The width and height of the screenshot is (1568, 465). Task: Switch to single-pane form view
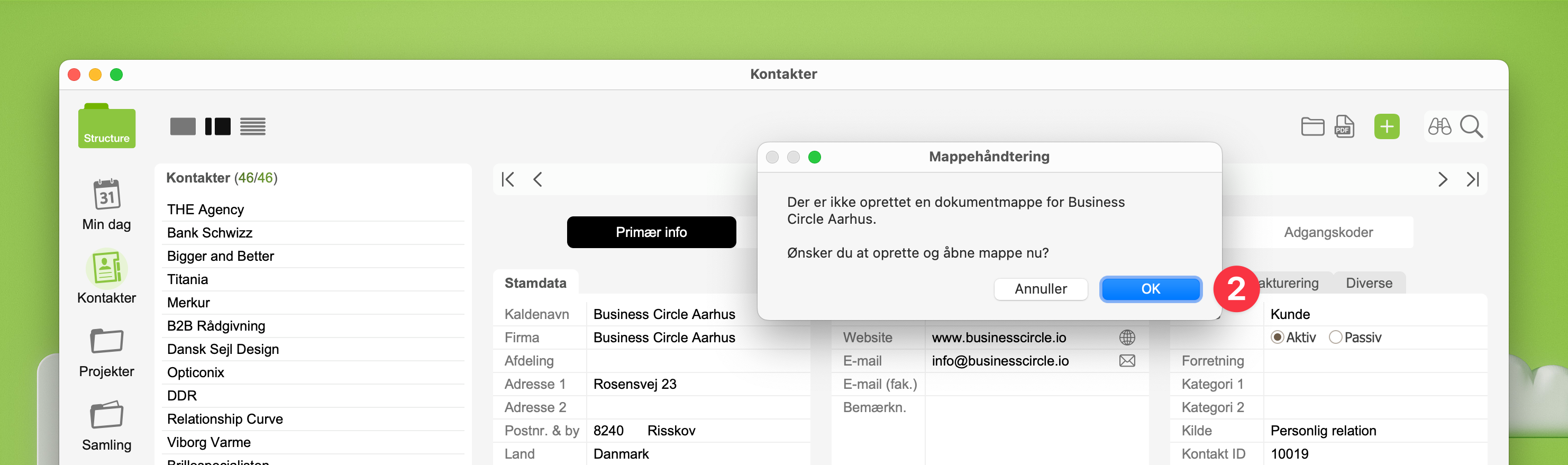(x=183, y=126)
